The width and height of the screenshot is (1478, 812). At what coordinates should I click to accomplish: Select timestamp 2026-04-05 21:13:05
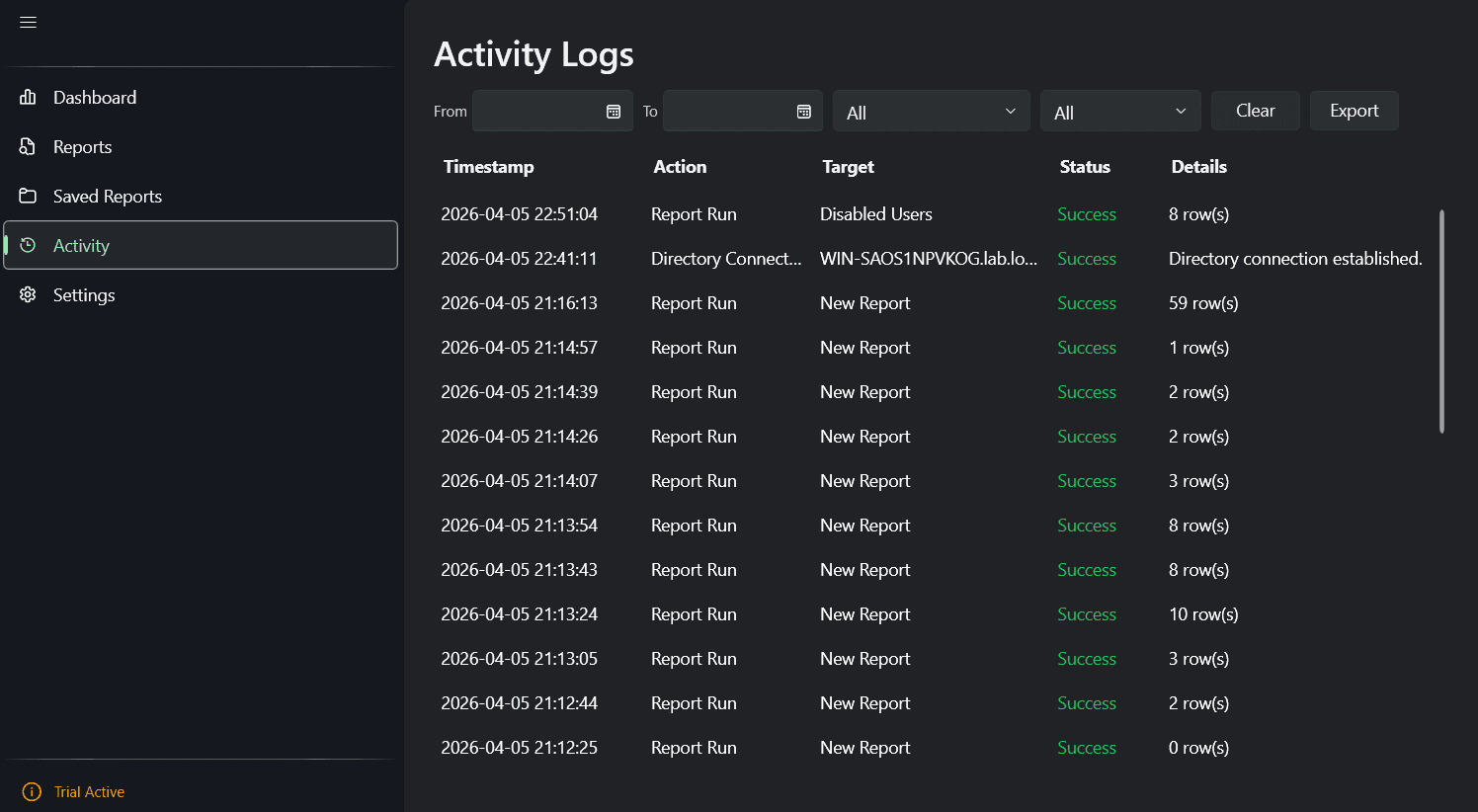click(519, 658)
